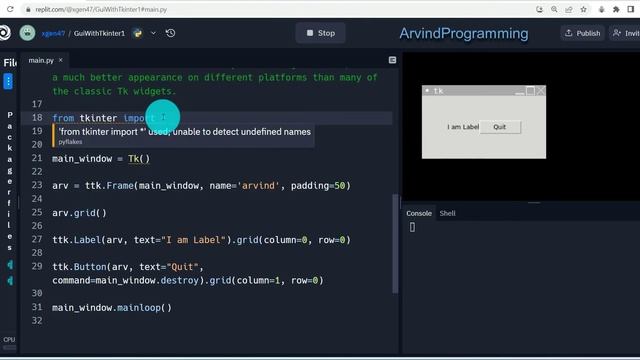Click line 29 ttk.Button statement
This screenshot has height=360, width=640.
188,273
